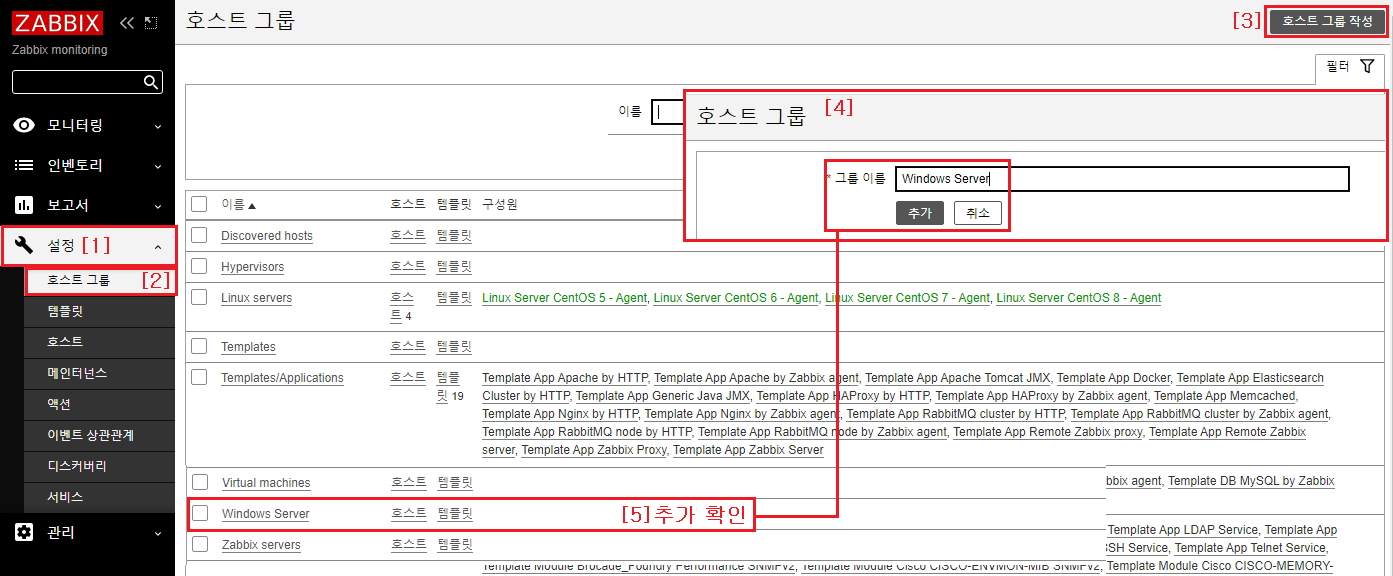Click the 모니터링 eye icon

(x=25, y=125)
